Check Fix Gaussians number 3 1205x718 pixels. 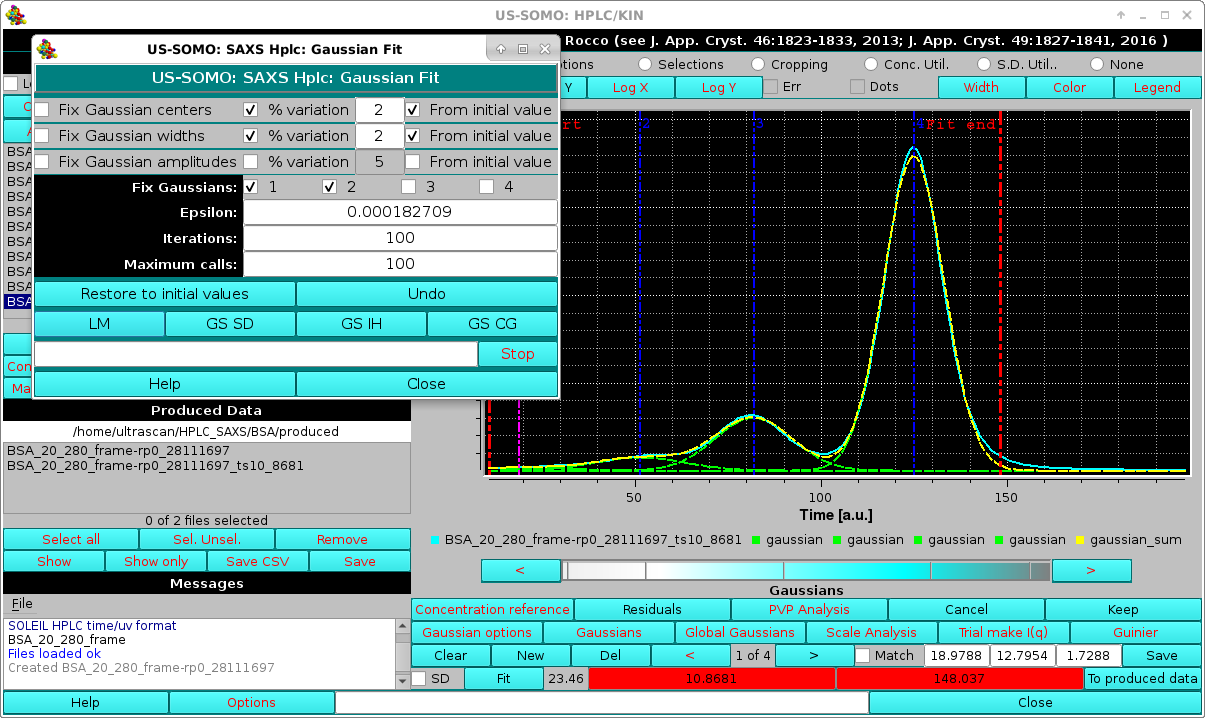pos(408,187)
